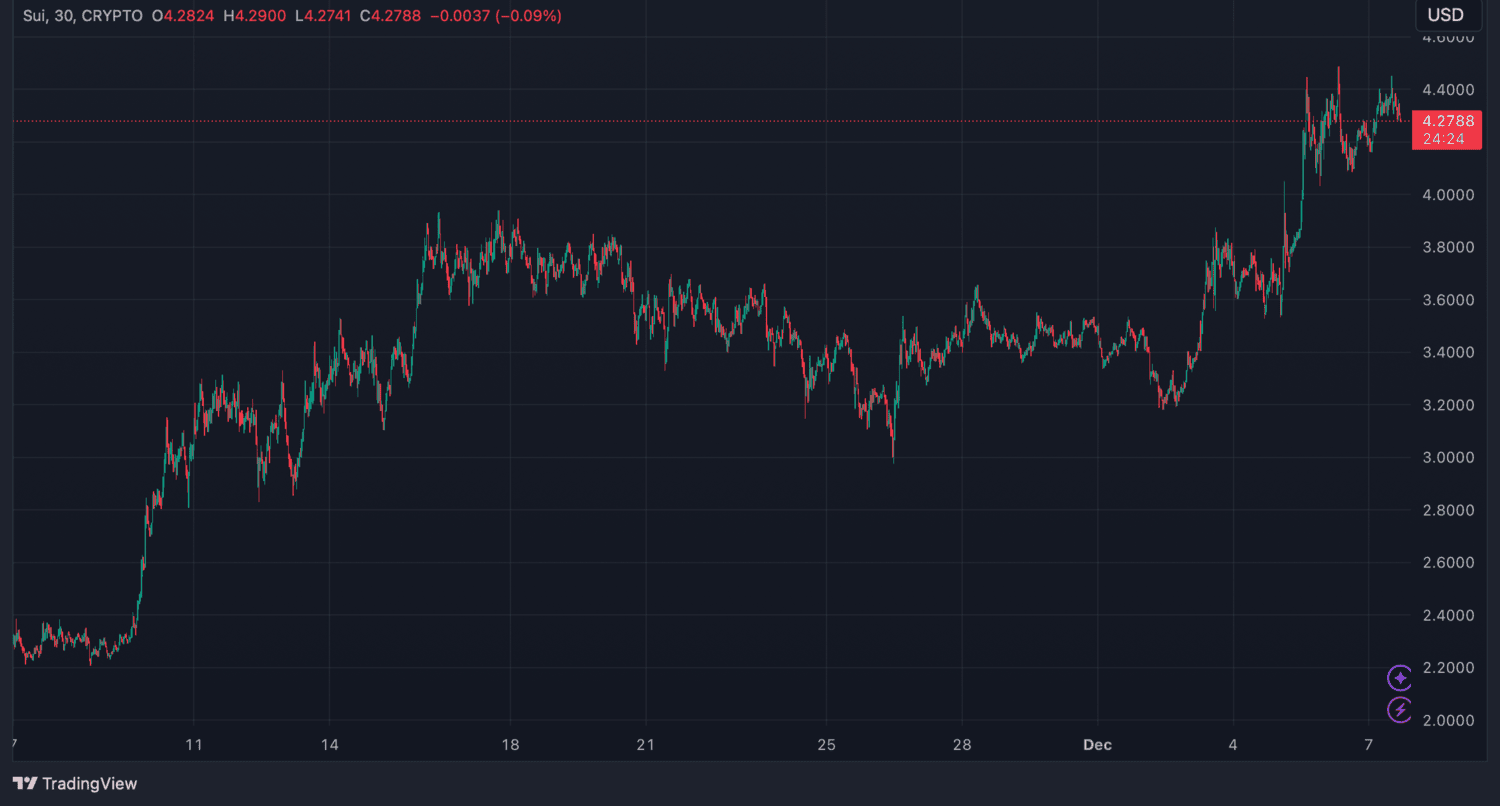Click the purple lightning bolt icon
Image resolution: width=1500 pixels, height=806 pixels.
point(1400,710)
